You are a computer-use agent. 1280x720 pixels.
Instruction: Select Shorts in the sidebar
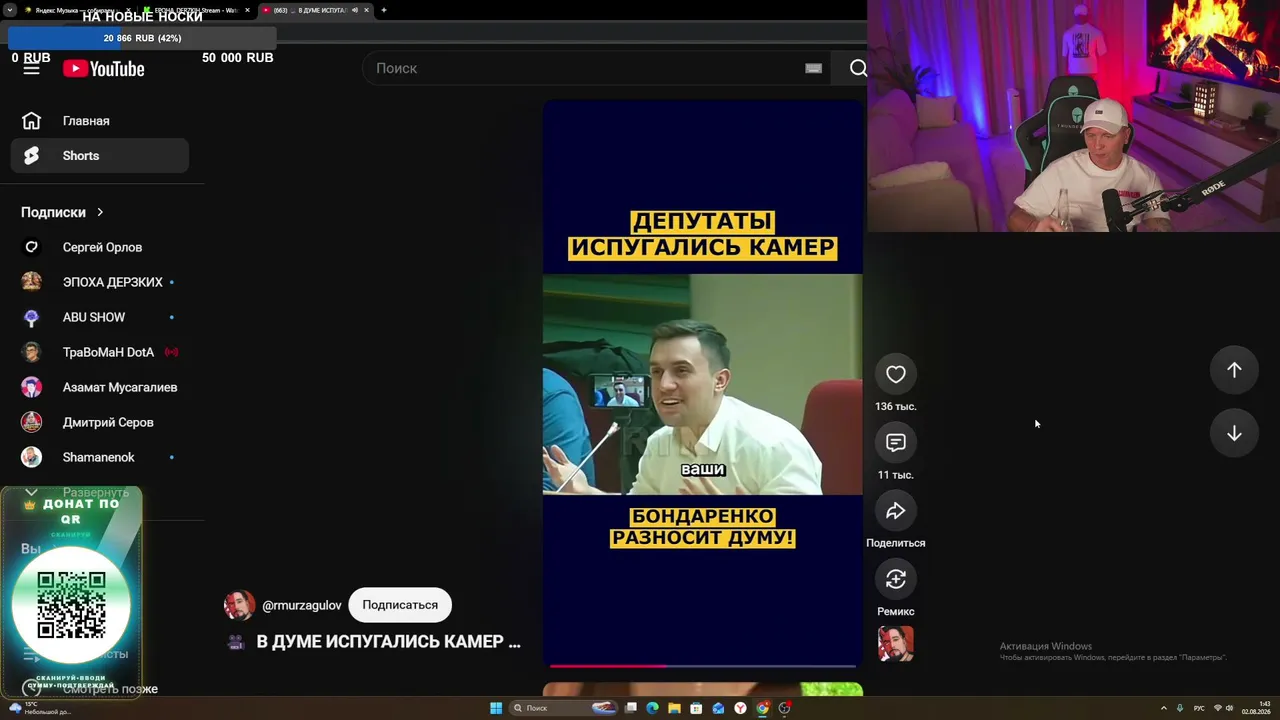(x=100, y=156)
